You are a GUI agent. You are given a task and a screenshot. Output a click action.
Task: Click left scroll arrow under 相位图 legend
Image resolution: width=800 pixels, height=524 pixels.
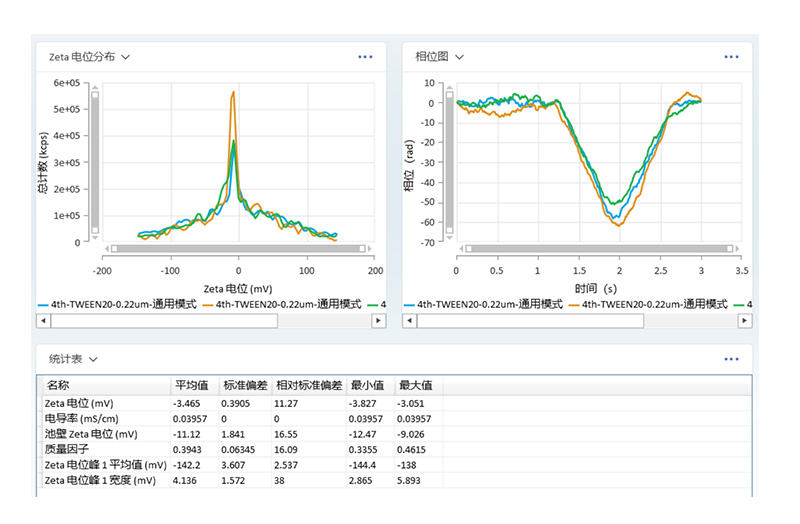click(409, 320)
